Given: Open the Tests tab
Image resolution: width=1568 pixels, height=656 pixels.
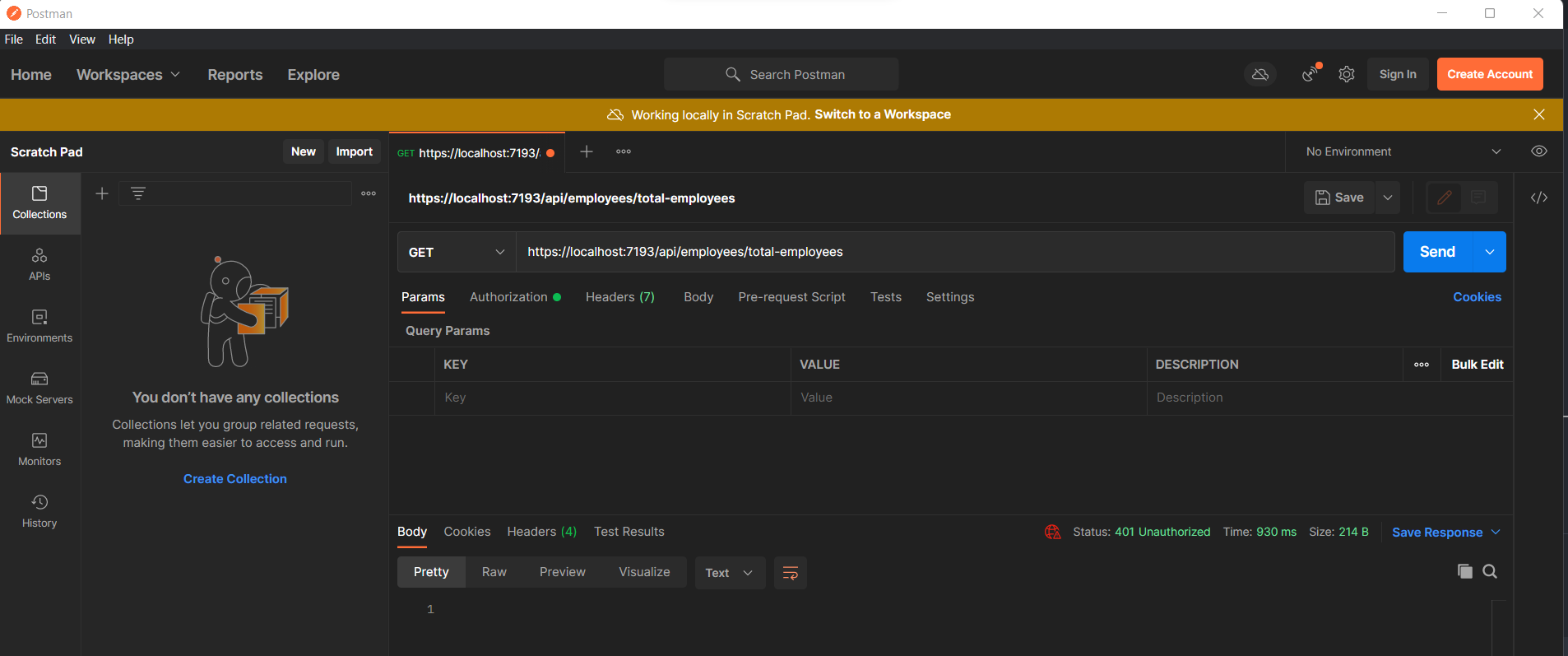Looking at the screenshot, I should pos(886,297).
